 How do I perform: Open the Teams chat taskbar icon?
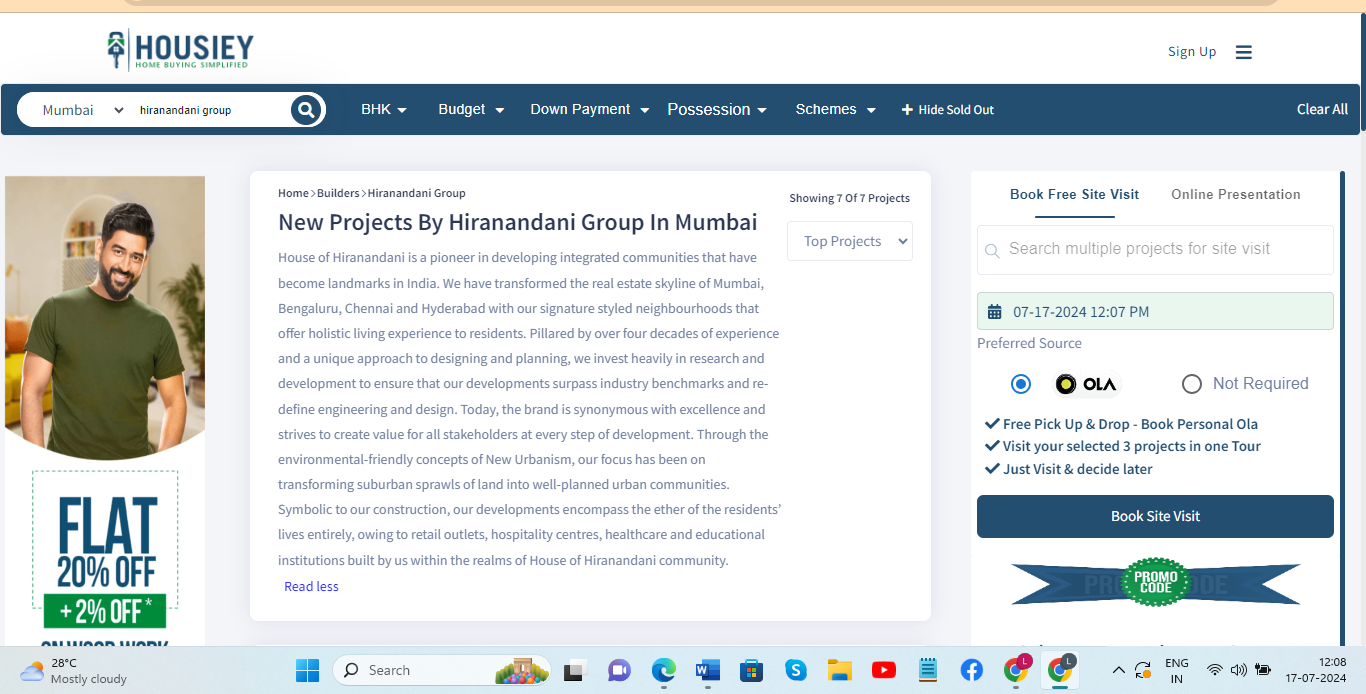coord(619,670)
